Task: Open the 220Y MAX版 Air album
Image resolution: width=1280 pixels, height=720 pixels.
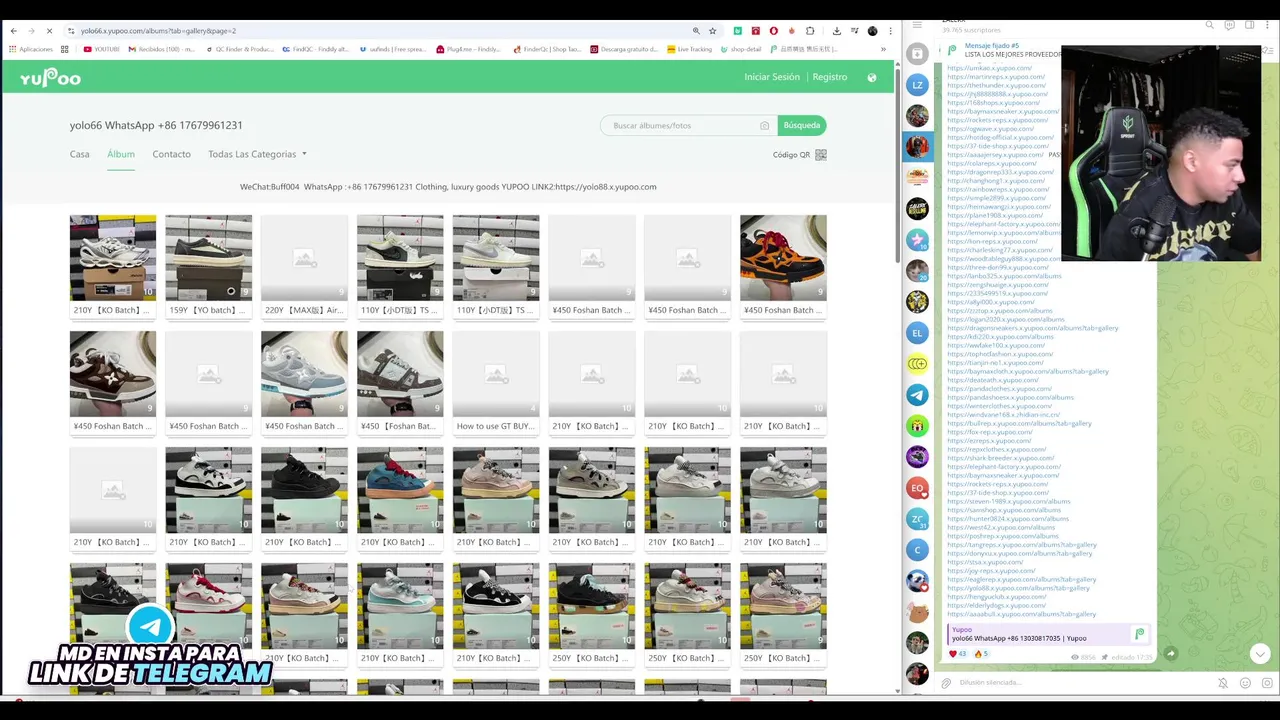Action: click(305, 266)
